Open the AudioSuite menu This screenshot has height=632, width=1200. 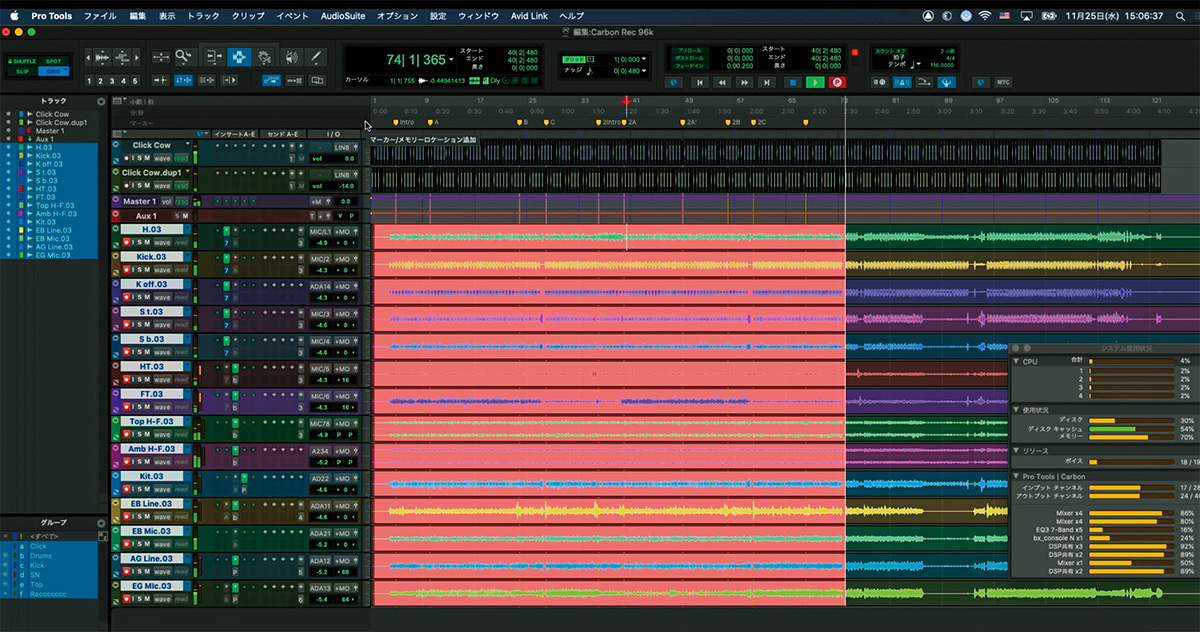point(344,16)
